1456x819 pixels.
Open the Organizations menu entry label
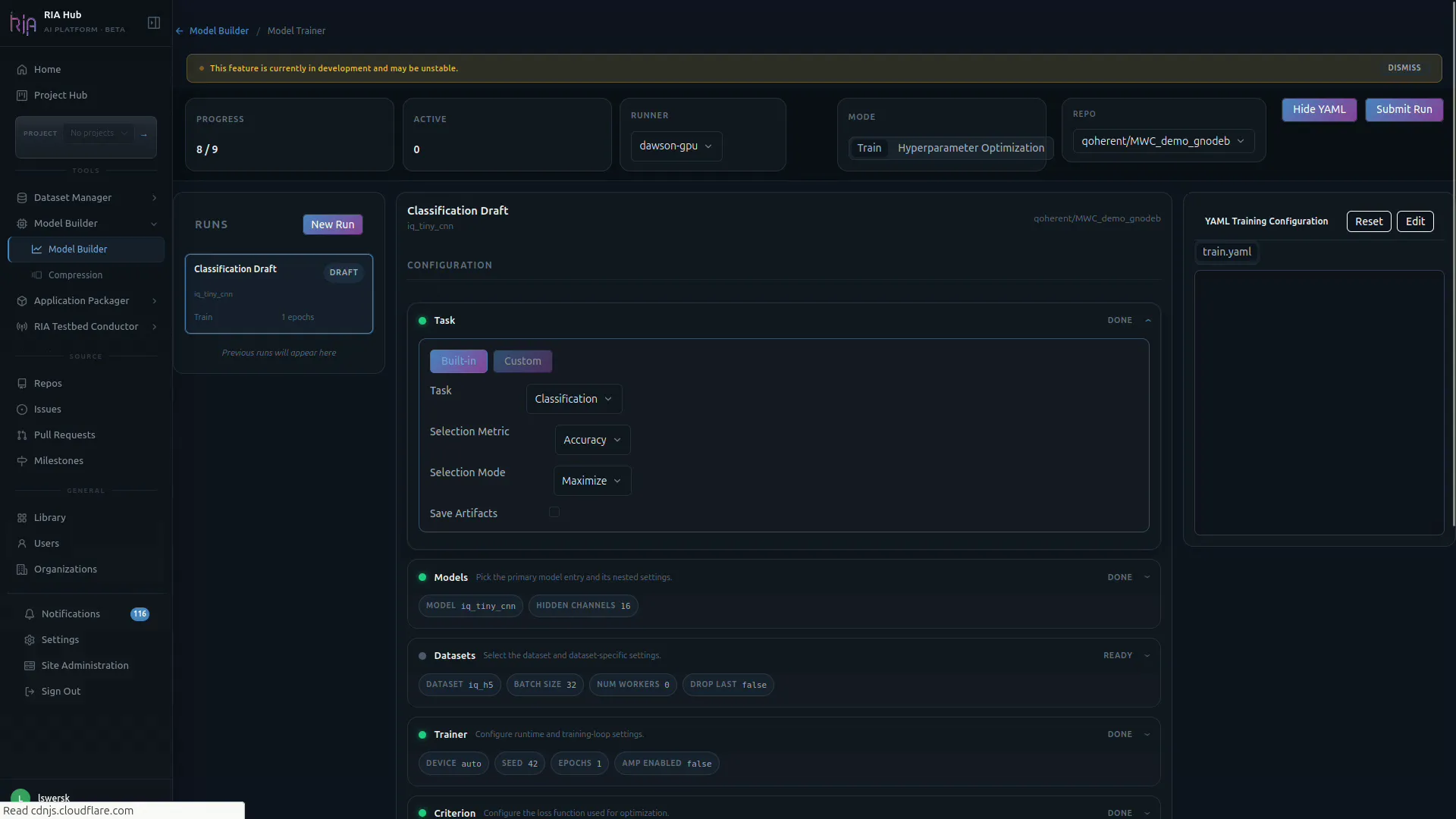(65, 570)
